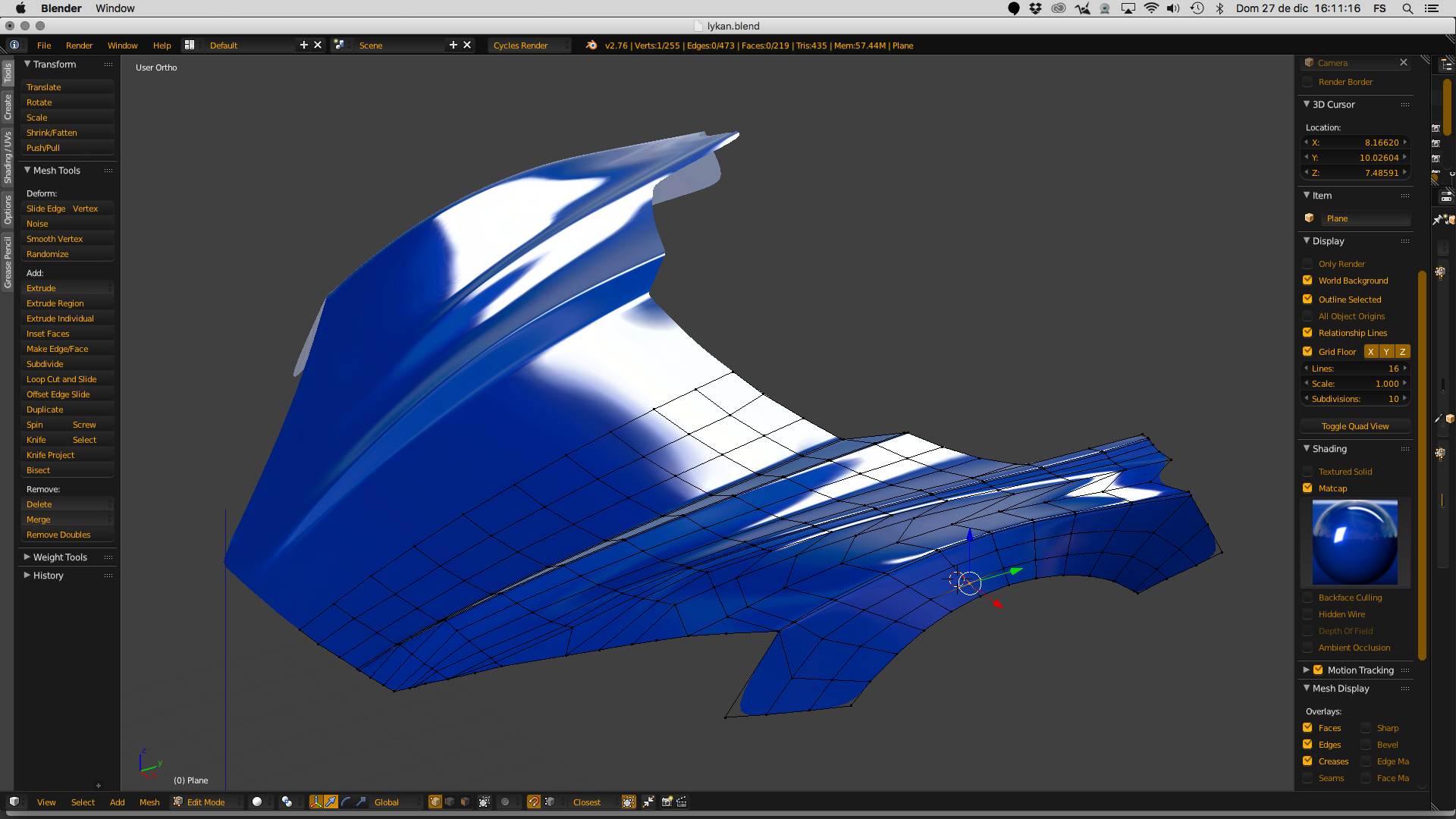Enable the Only Render checkbox
Viewport: 1456px width, 819px height.
[x=1307, y=264]
